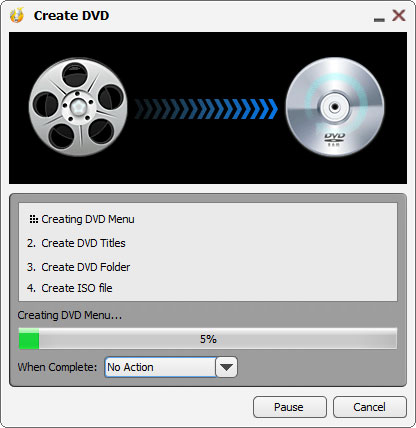Click the blue progress arrows graphic

tap(206, 109)
